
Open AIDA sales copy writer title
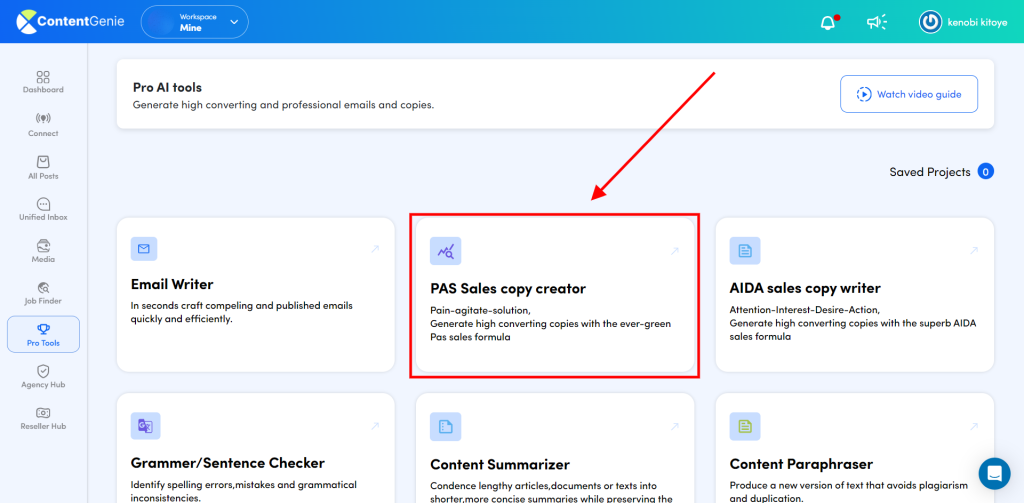(805, 288)
